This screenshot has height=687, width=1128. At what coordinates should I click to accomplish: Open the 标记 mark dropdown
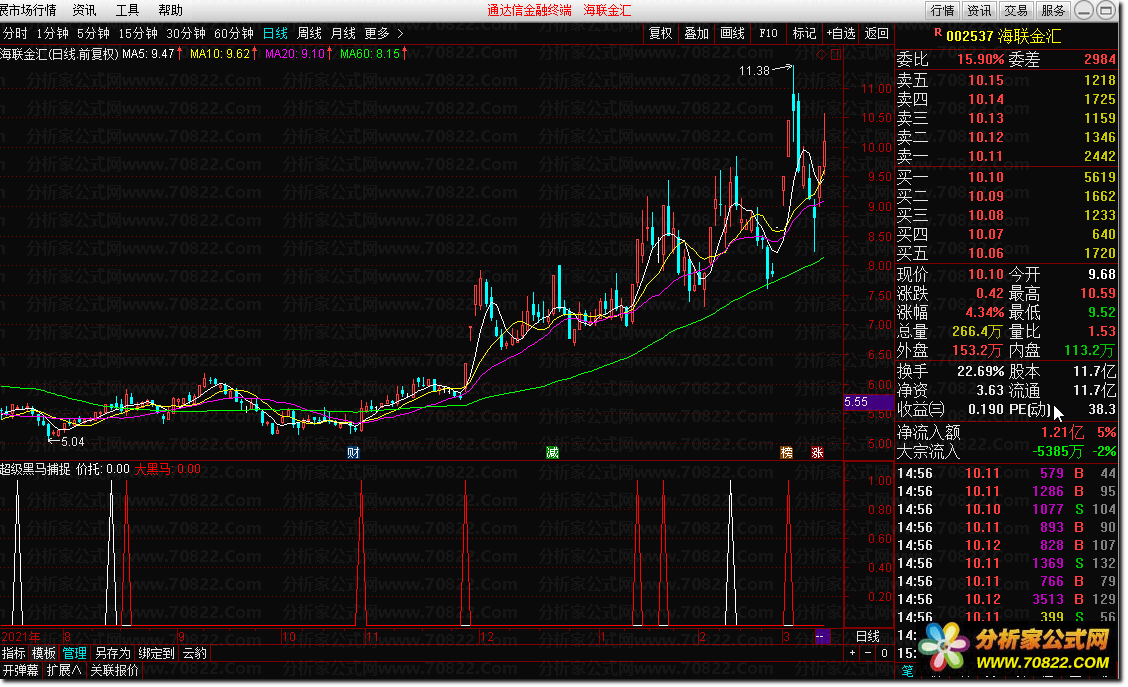[x=804, y=33]
